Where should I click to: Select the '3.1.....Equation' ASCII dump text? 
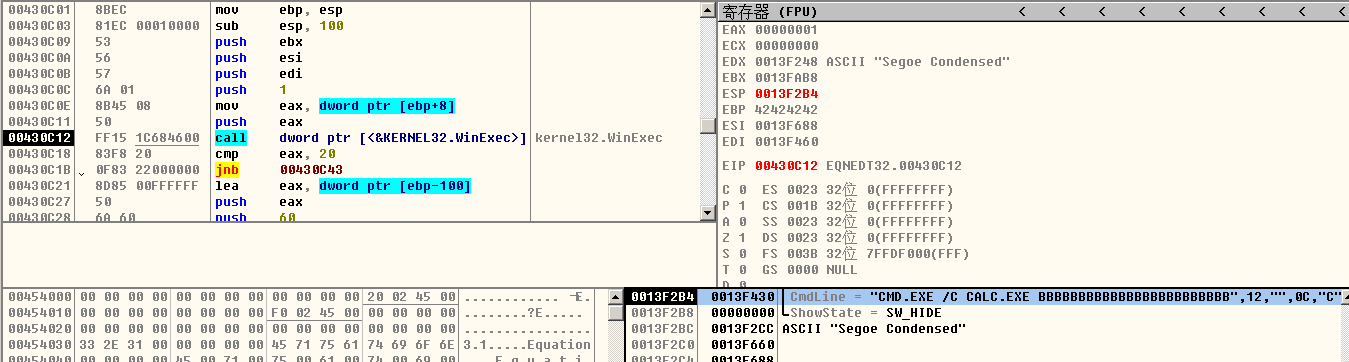[x=528, y=345]
